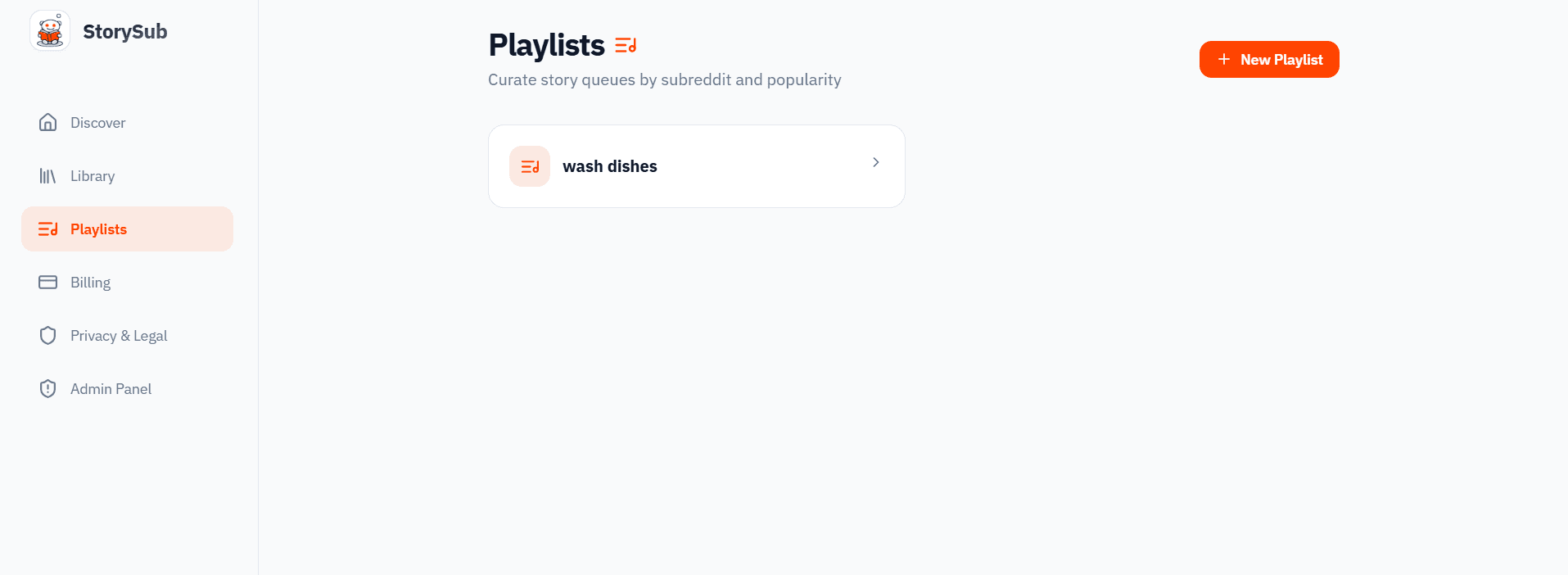
Task: Click the Library books icon
Action: pyautogui.click(x=48, y=175)
